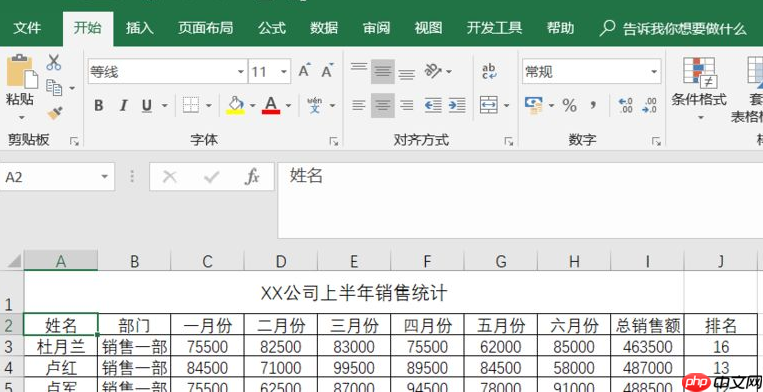Apply cell borders icon
Image resolution: width=763 pixels, height=392 pixels.
coord(191,105)
